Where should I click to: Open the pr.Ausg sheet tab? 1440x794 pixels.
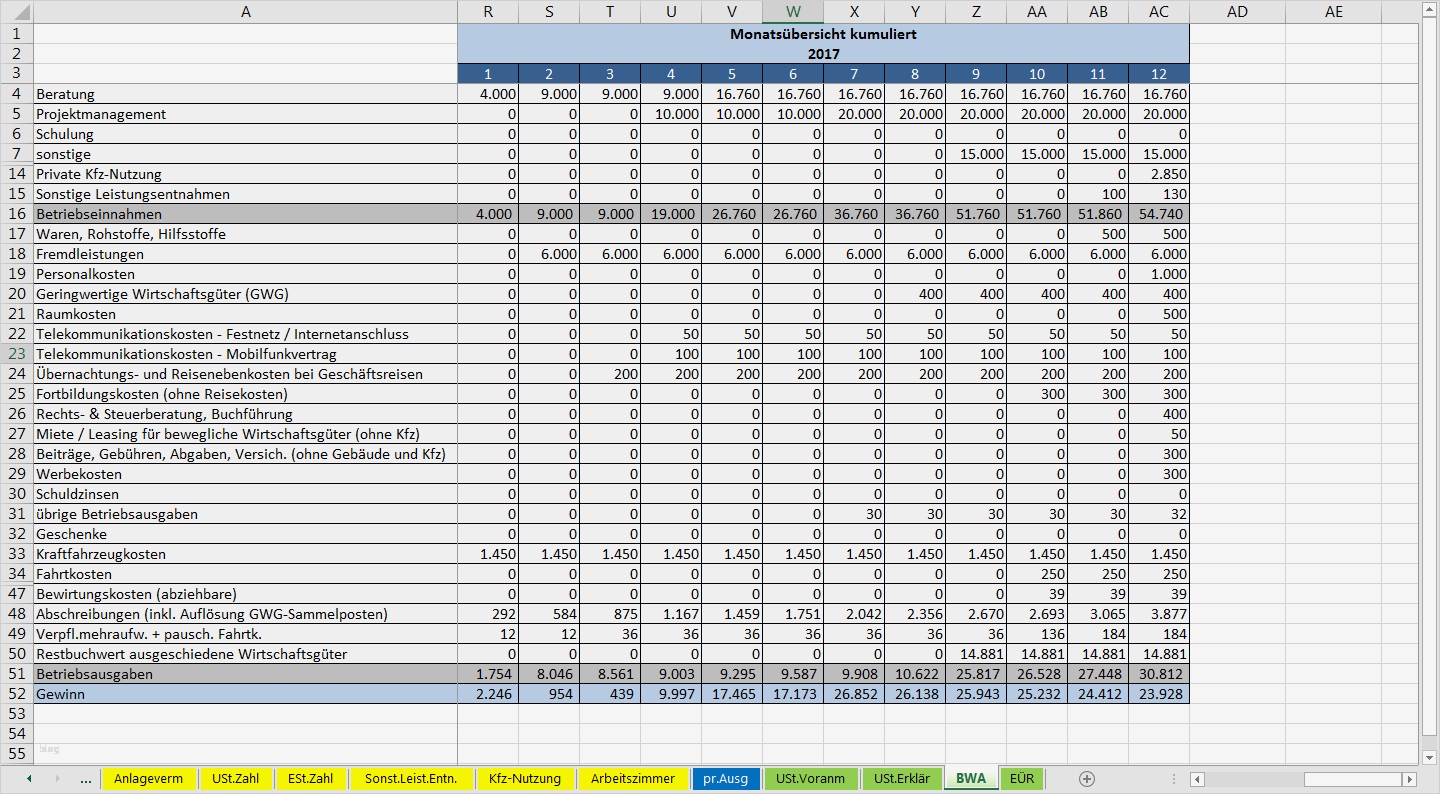(x=725, y=778)
